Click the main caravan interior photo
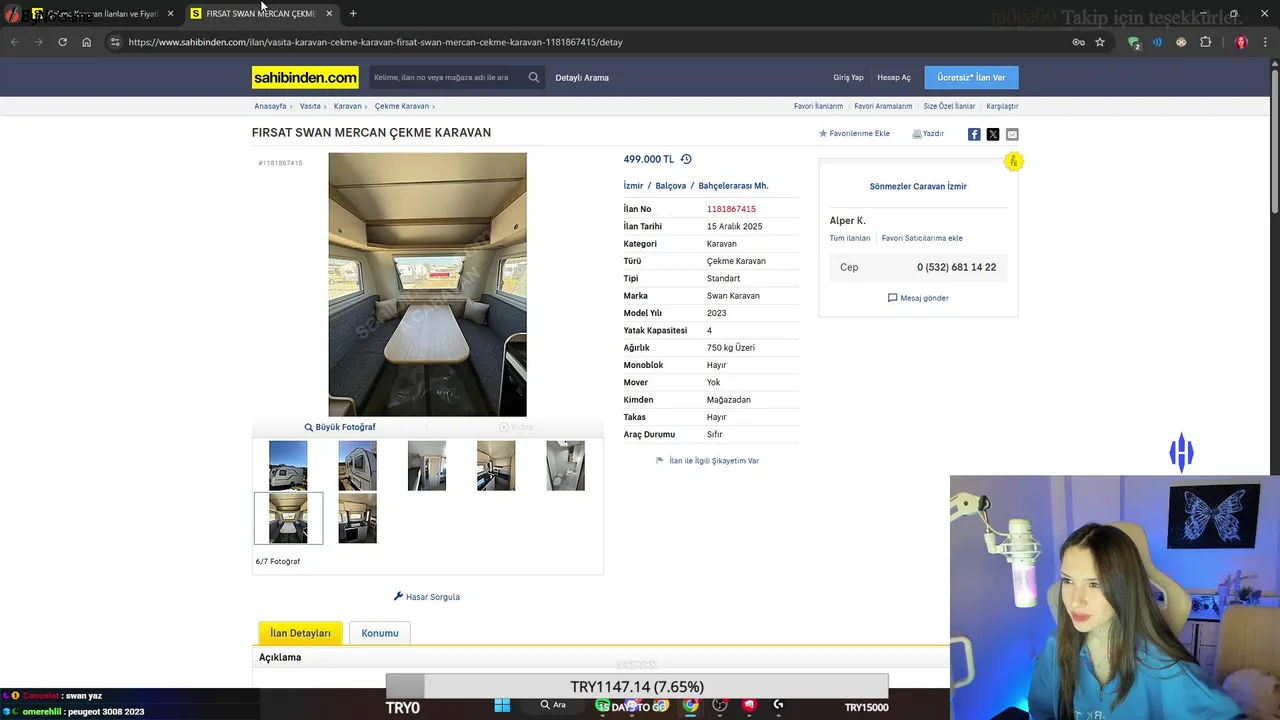 tap(427, 284)
